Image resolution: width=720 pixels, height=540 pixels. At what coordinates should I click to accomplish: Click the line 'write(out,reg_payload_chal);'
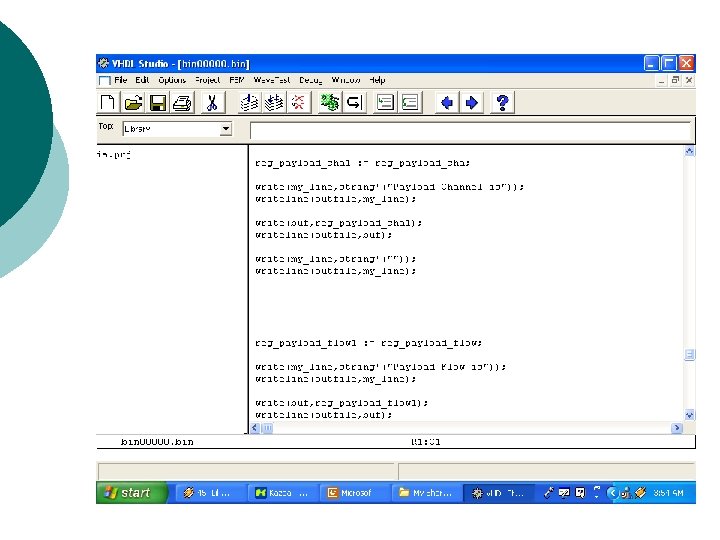click(338, 223)
